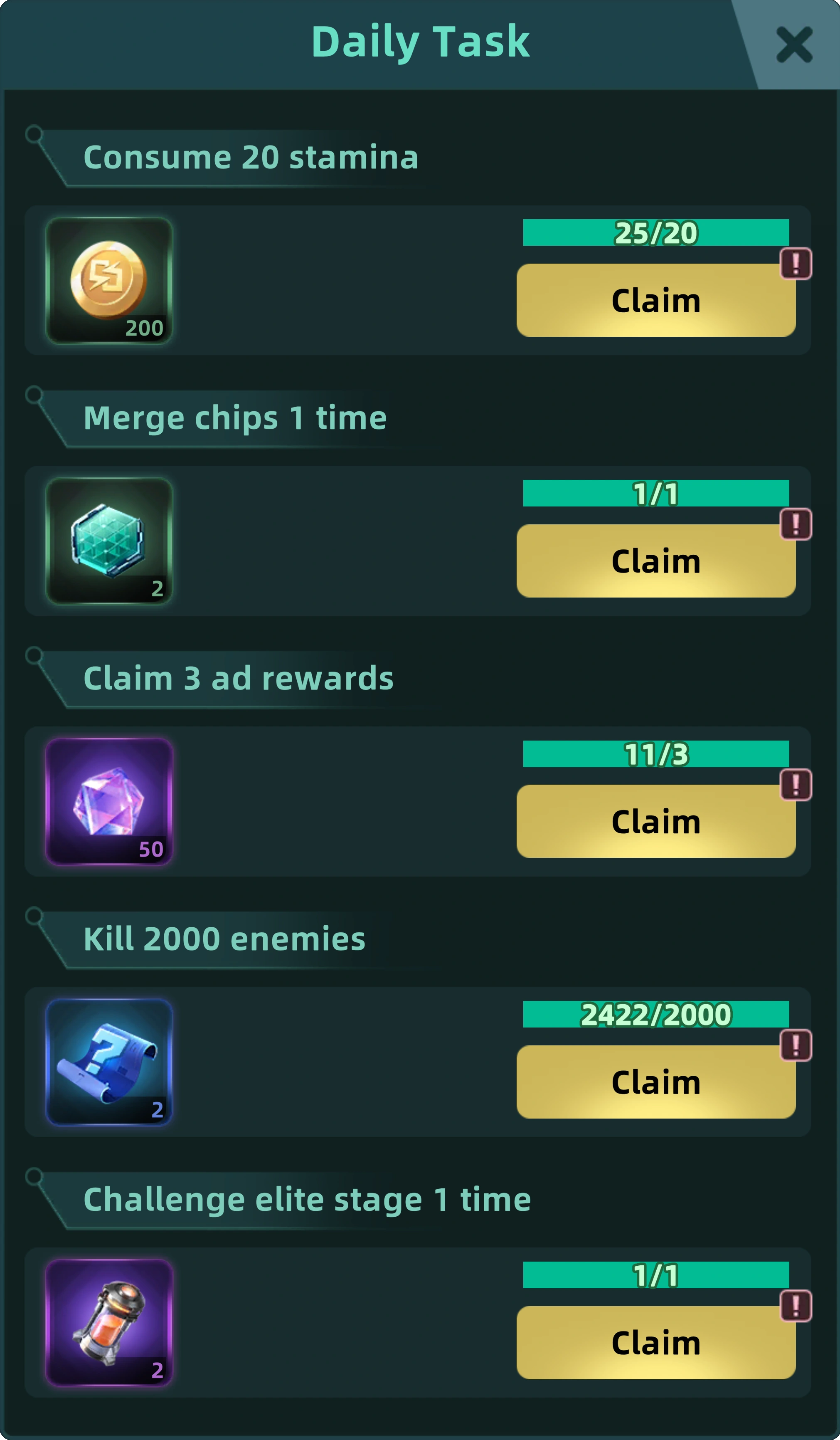The width and height of the screenshot is (840, 1440).
Task: Claim the Consume 20 stamina reward
Action: [656, 300]
